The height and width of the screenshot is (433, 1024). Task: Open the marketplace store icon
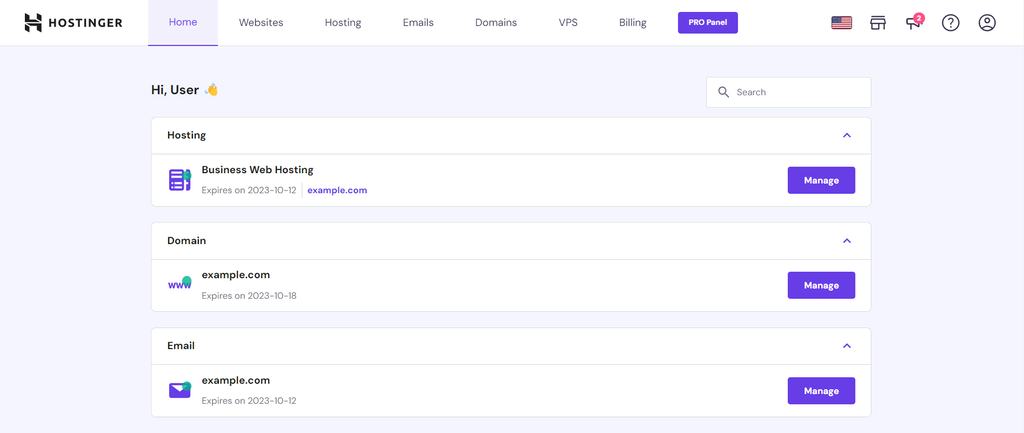(x=878, y=23)
